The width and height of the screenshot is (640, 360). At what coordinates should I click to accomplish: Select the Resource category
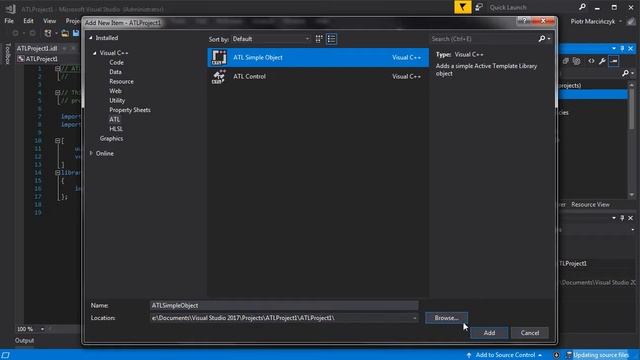point(121,81)
